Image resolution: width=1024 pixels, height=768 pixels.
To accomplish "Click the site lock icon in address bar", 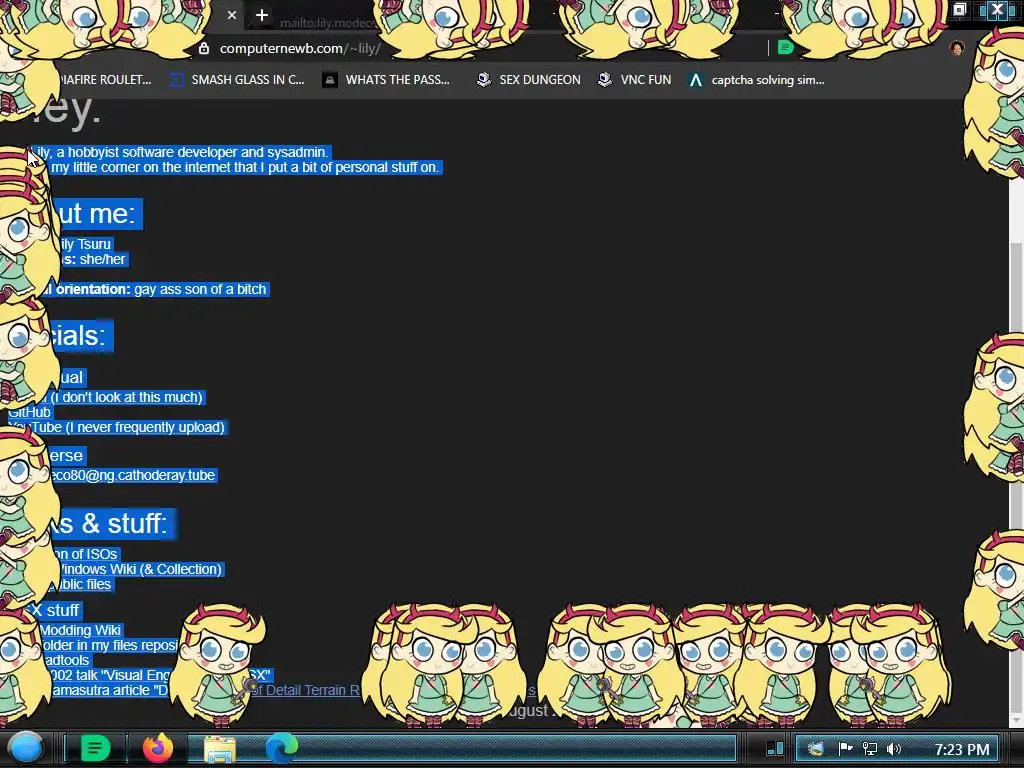I will tap(204, 48).
